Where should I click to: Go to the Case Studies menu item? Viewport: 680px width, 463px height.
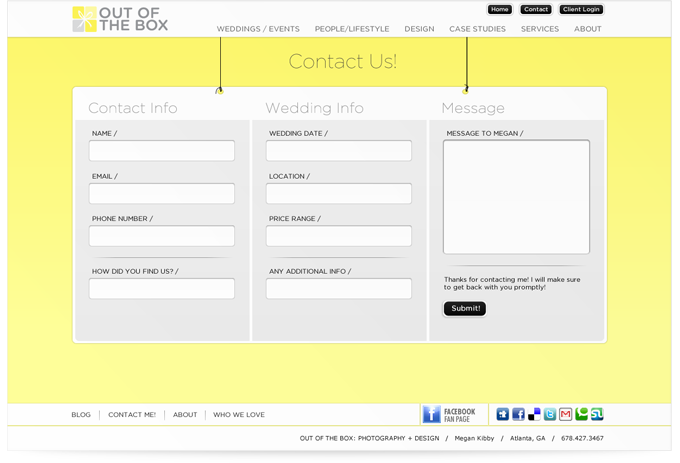pos(477,29)
